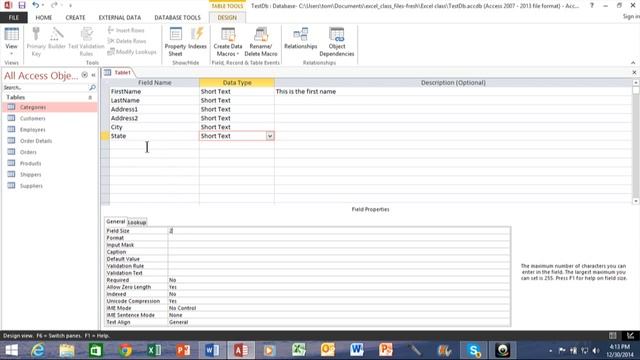Select the Customers table

(x=50, y=118)
